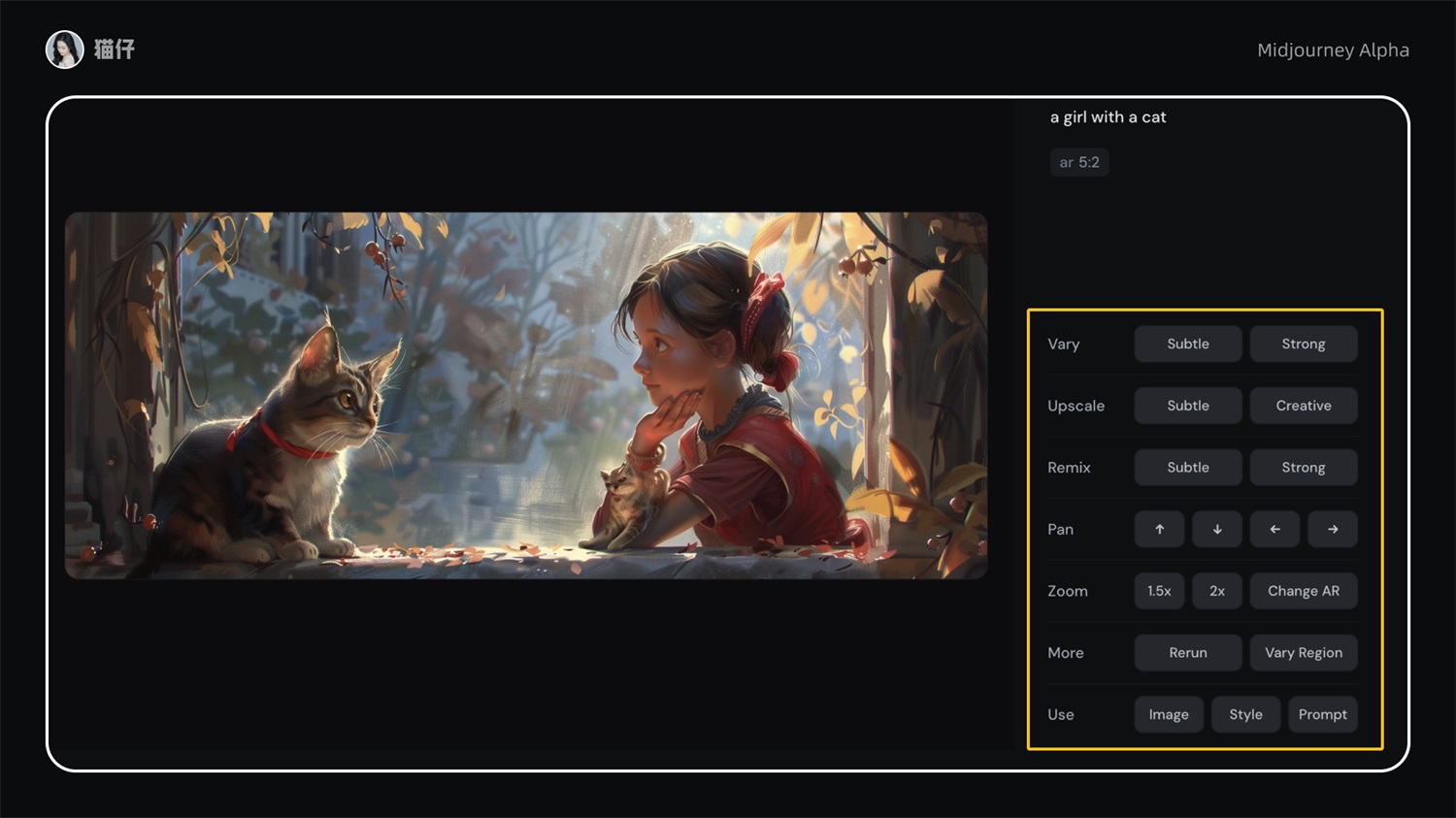Image resolution: width=1456 pixels, height=818 pixels.
Task: Click the user avatar profile picture
Action: 65,49
